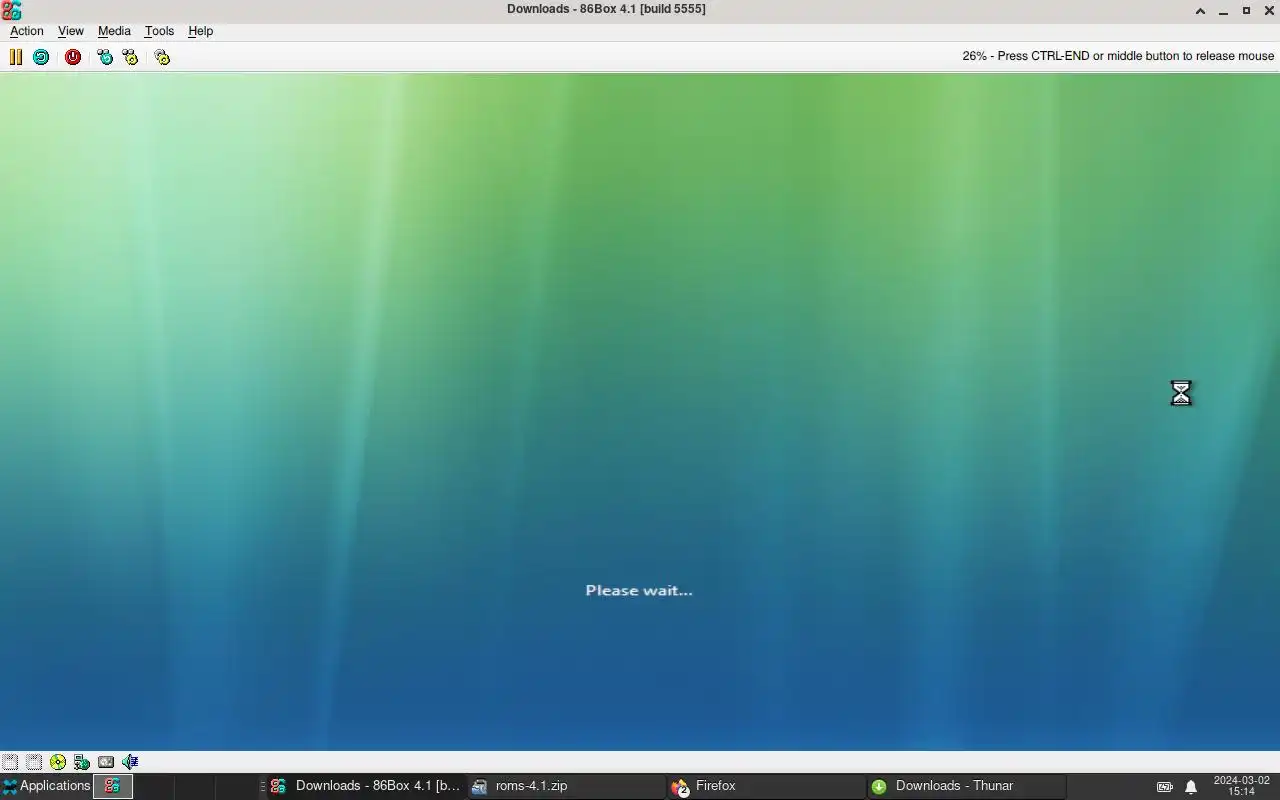Send Ctrl+Alt+Del using the teal keys icon
Screen dimensions: 1280x800
click(x=105, y=57)
